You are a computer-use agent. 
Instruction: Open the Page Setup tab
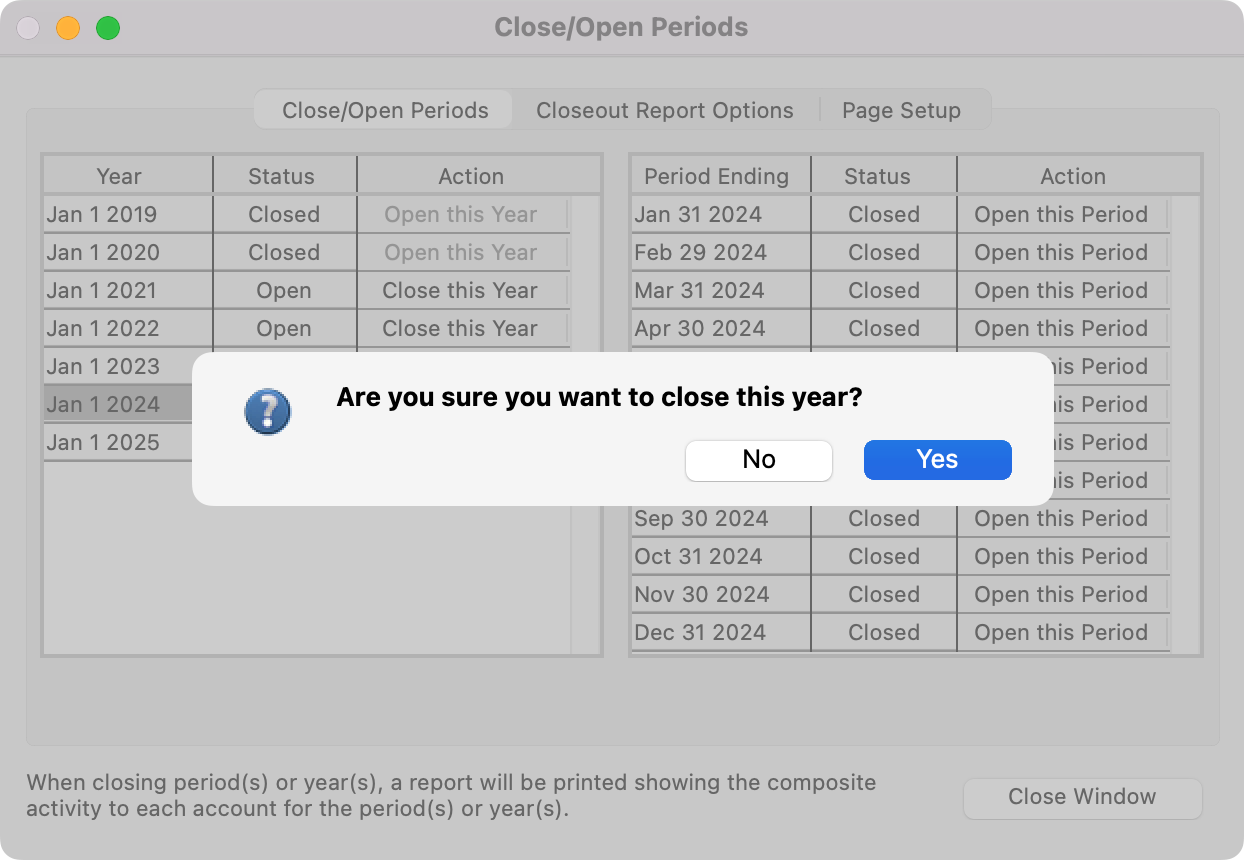(901, 110)
